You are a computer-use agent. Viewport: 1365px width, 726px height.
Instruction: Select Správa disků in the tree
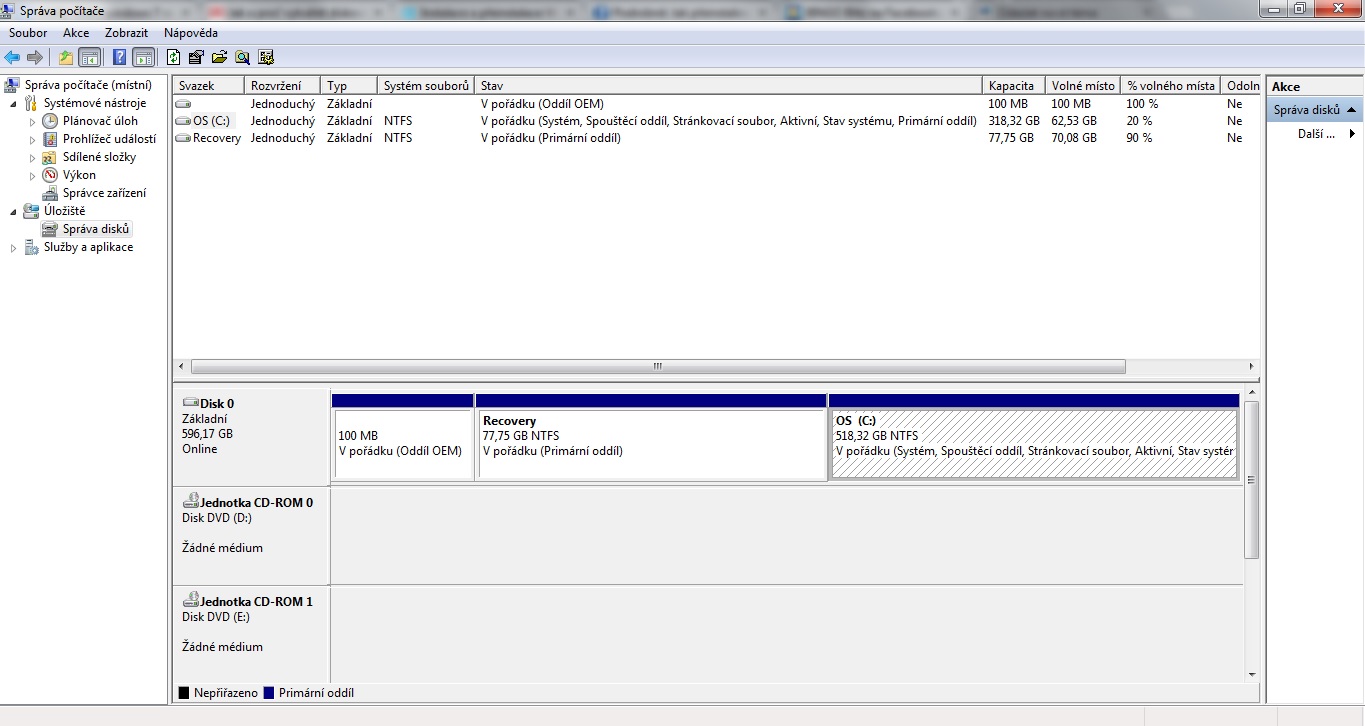pyautogui.click(x=96, y=229)
